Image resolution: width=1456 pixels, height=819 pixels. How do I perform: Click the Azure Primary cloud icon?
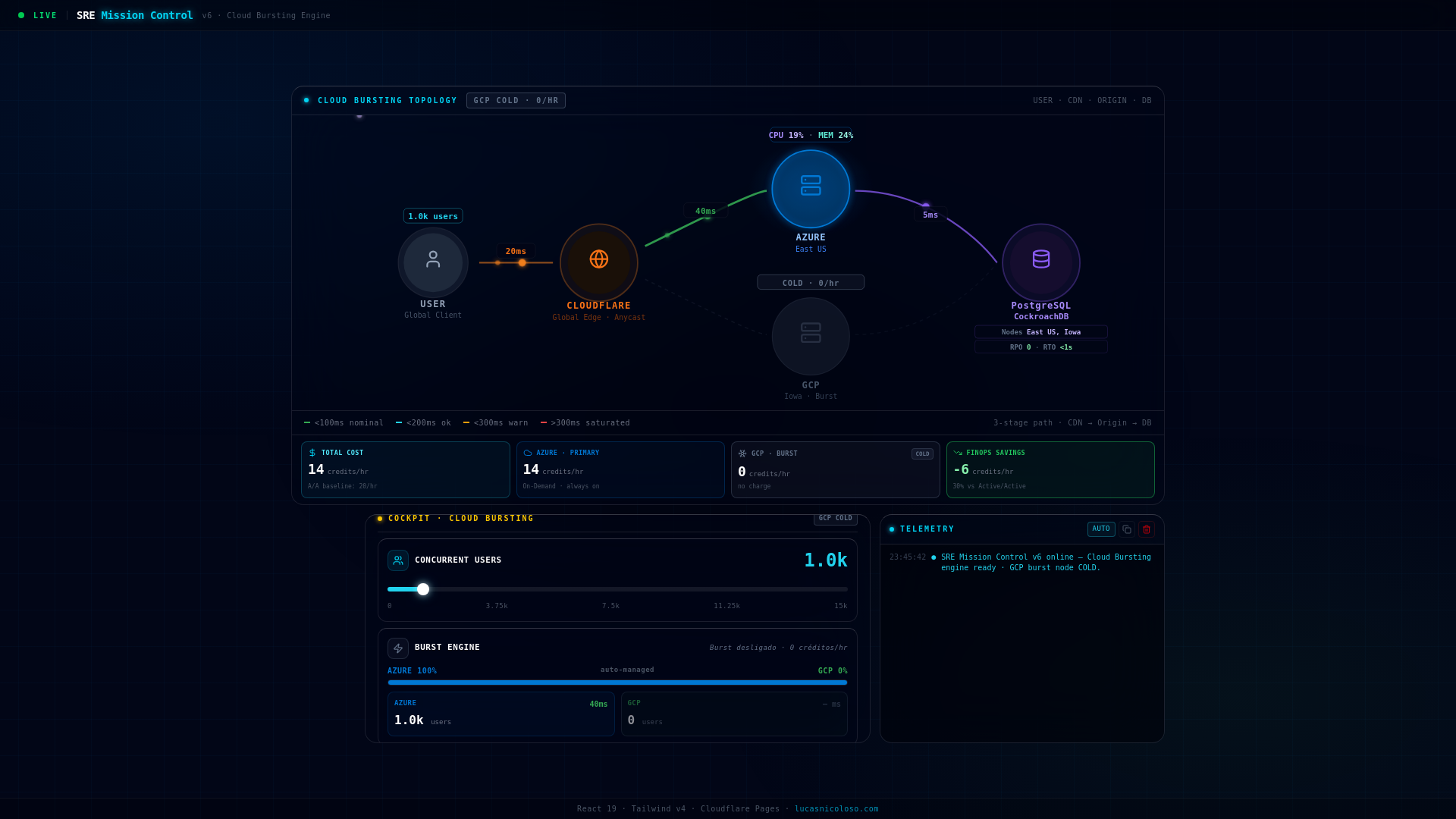[x=528, y=453]
